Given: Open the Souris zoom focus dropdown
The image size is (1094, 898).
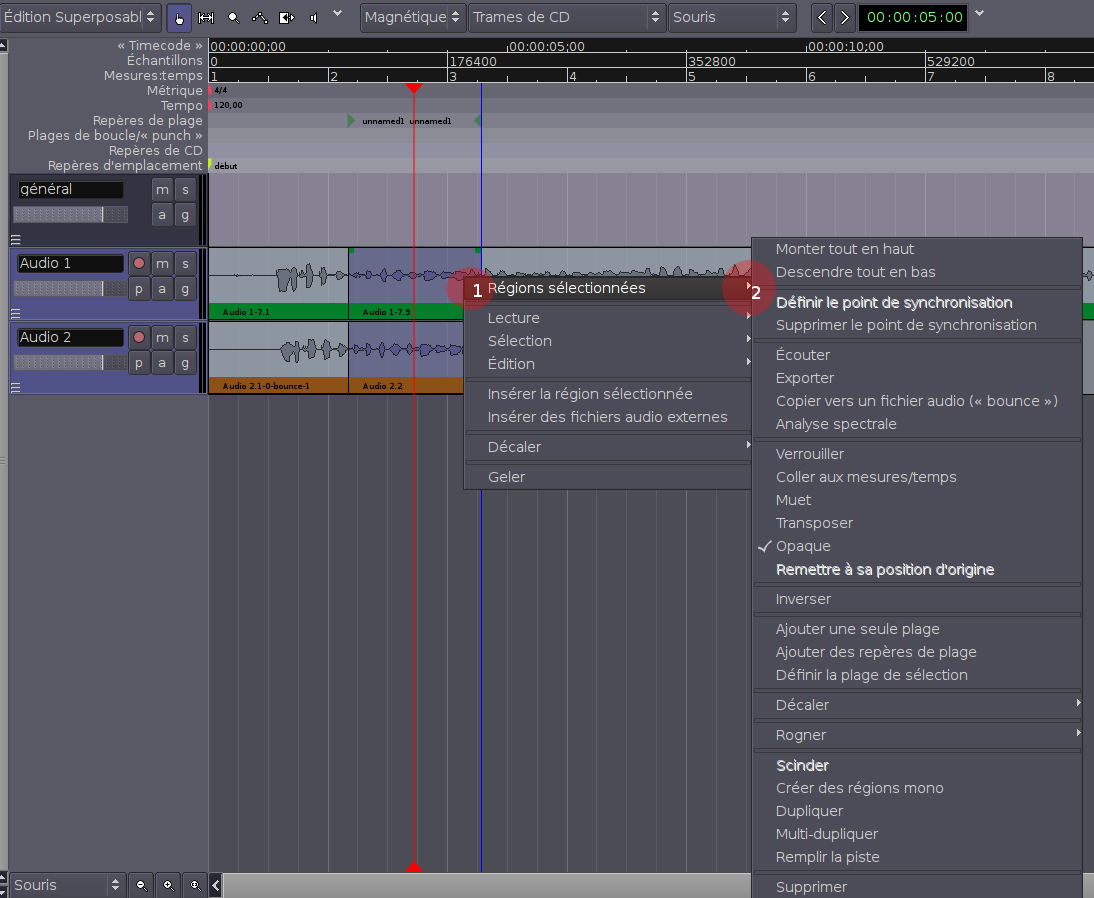Looking at the screenshot, I should (733, 17).
